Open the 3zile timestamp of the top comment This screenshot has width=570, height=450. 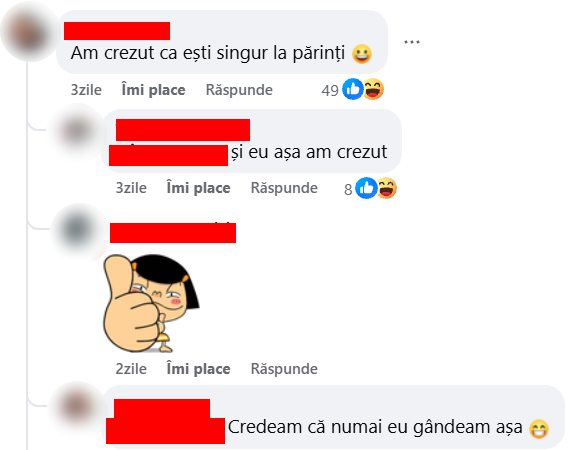86,90
